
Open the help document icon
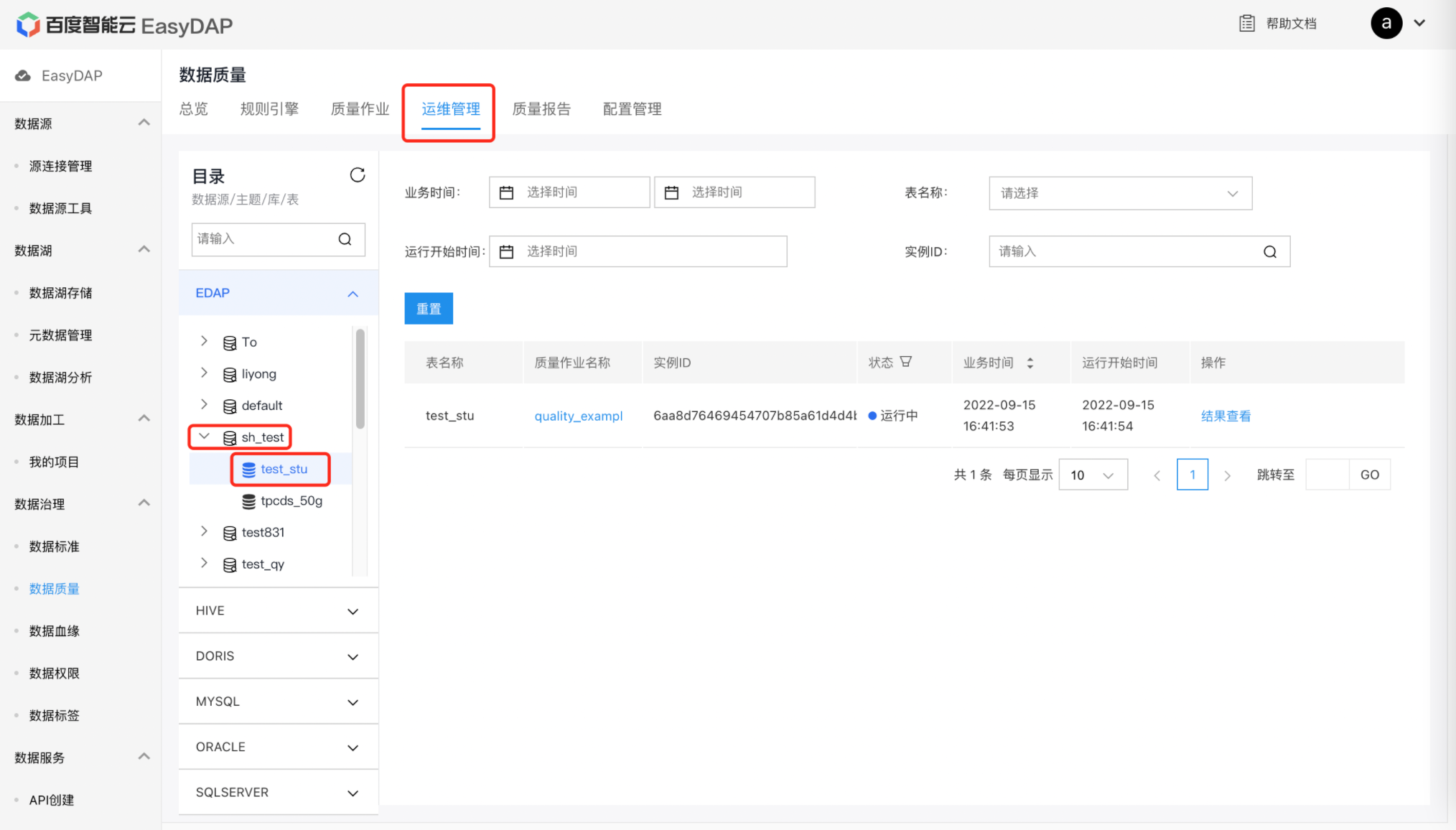[x=1247, y=24]
